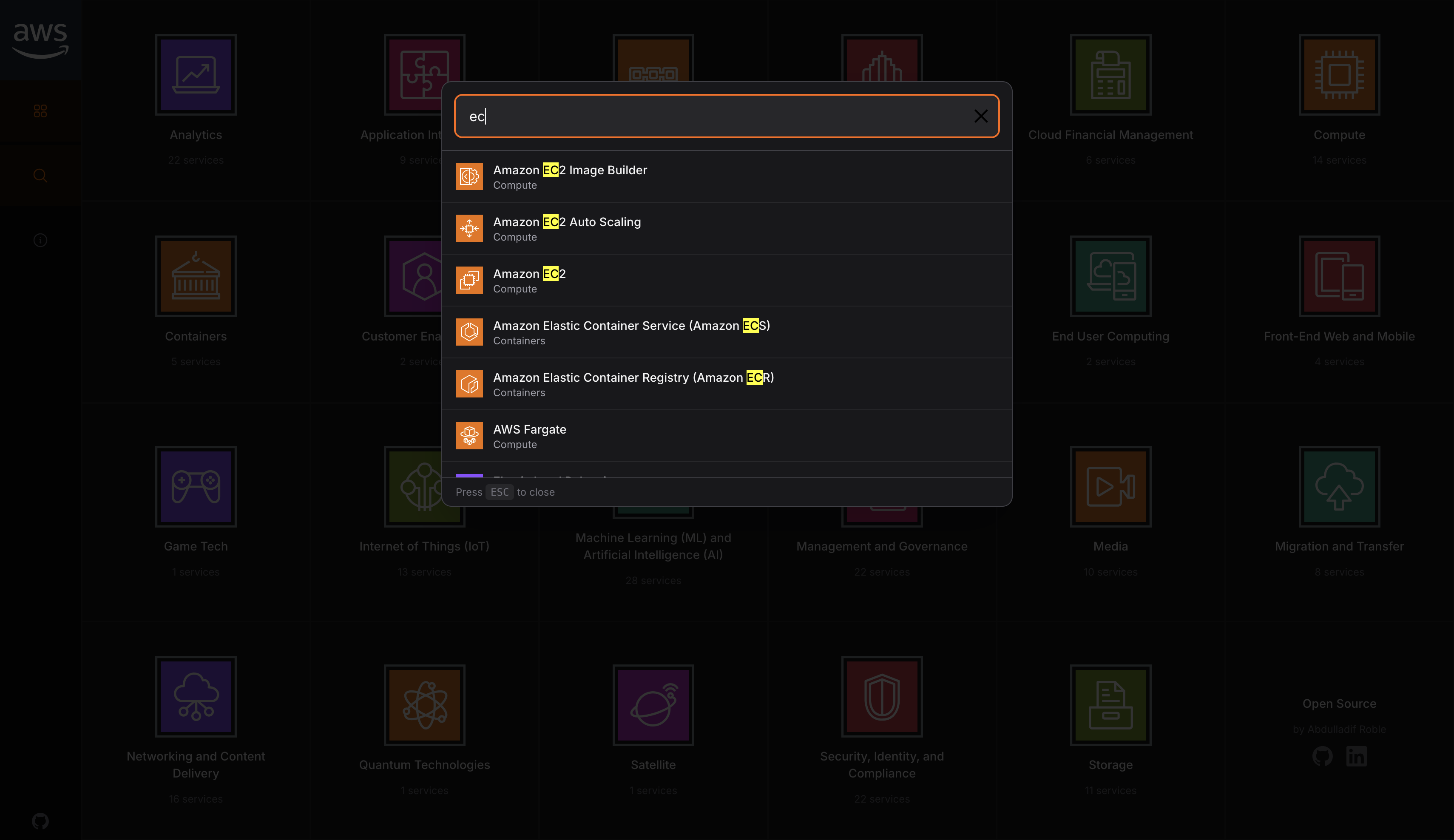Open the Analytics category icon
The image size is (1454, 840).
(x=196, y=75)
